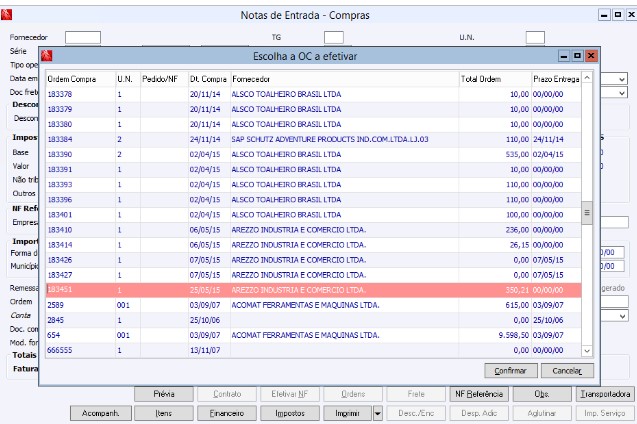Image resolution: width=637 pixels, height=424 pixels.
Task: Open the Financeiro button
Action: tap(227, 413)
